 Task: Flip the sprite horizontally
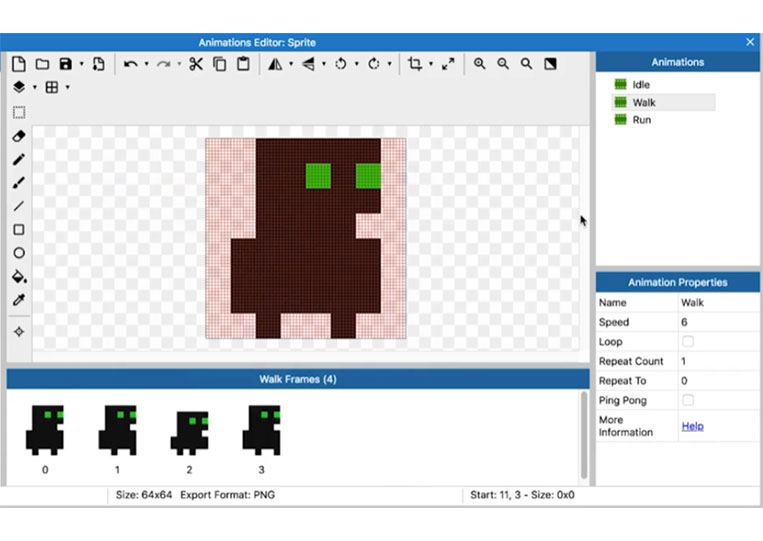(x=275, y=64)
